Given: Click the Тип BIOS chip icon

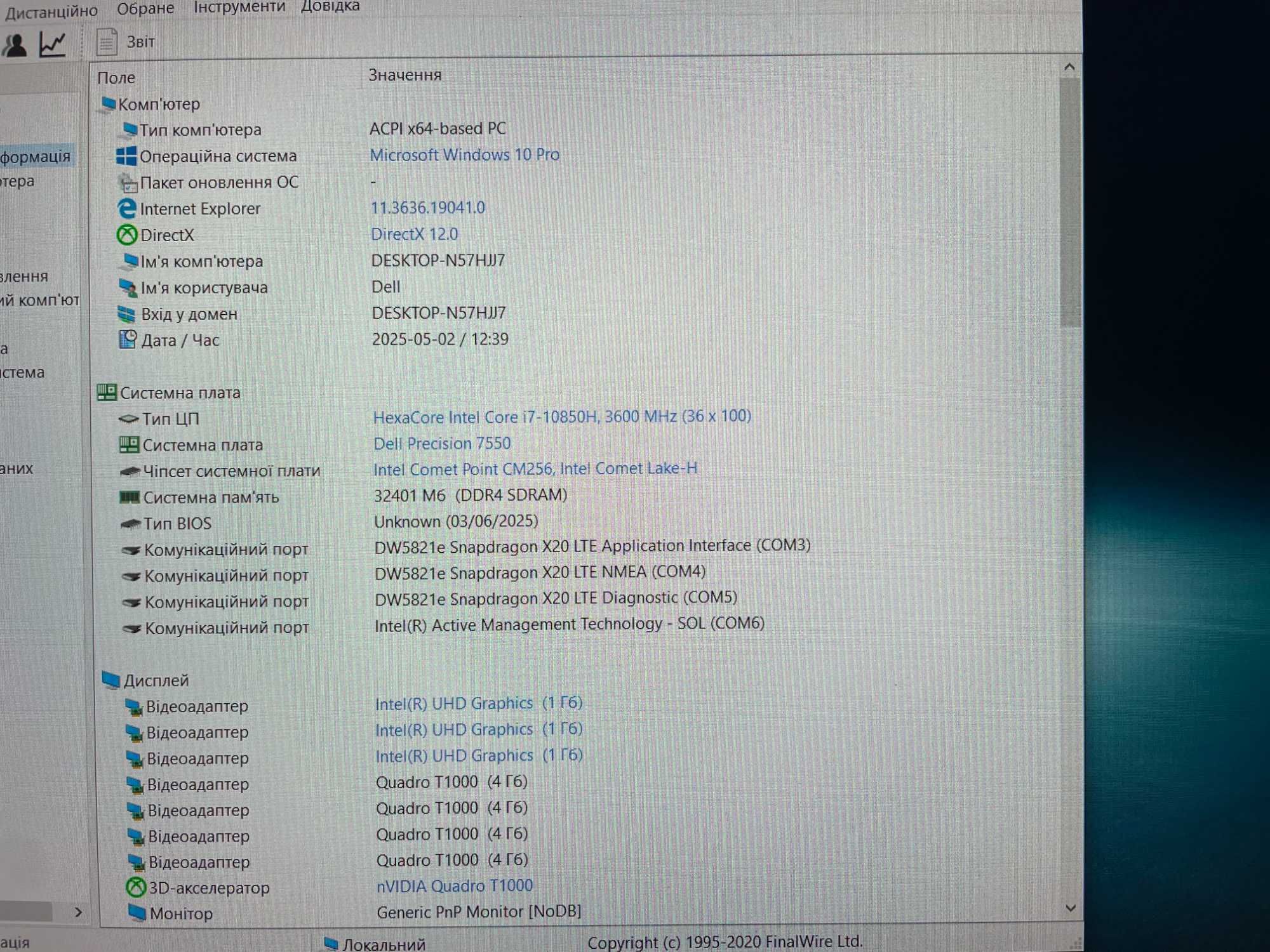Looking at the screenshot, I should click(130, 524).
